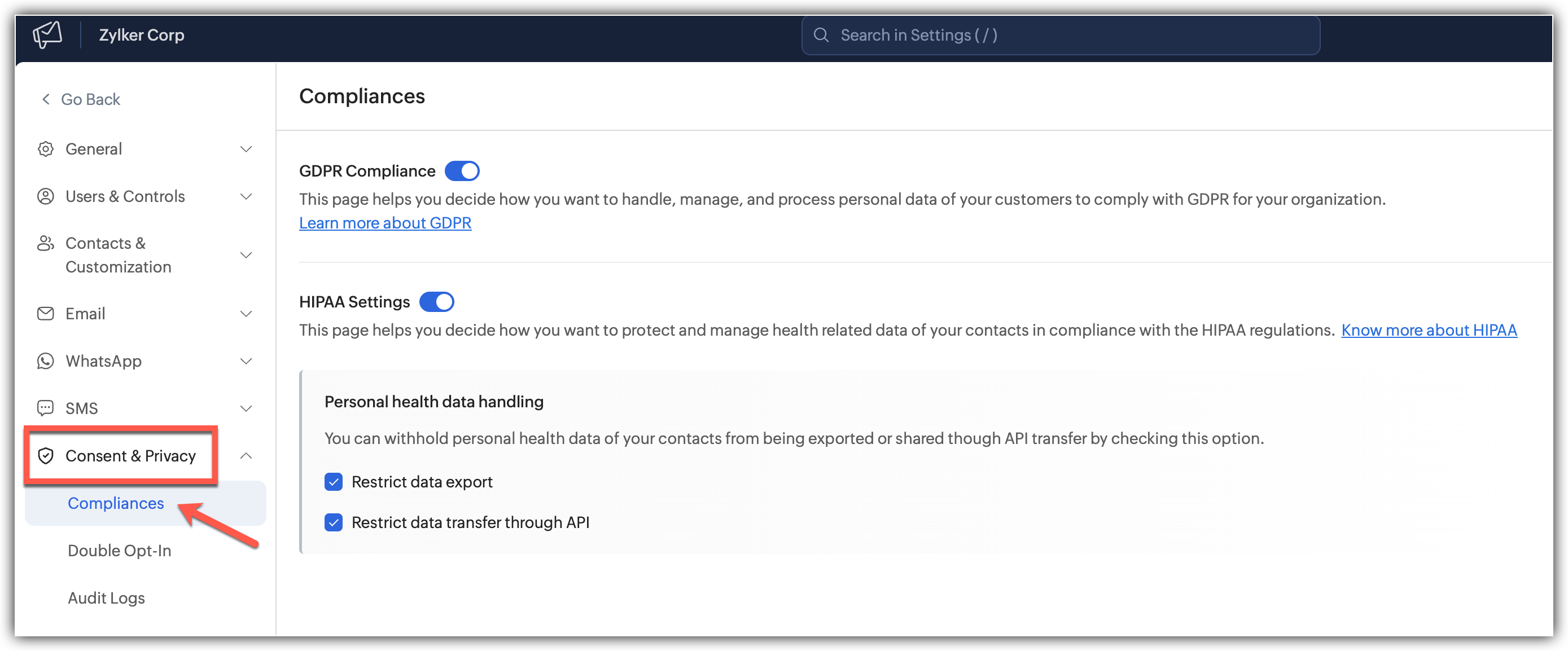
Task: Click the Users & Controls person icon
Action: (x=46, y=196)
